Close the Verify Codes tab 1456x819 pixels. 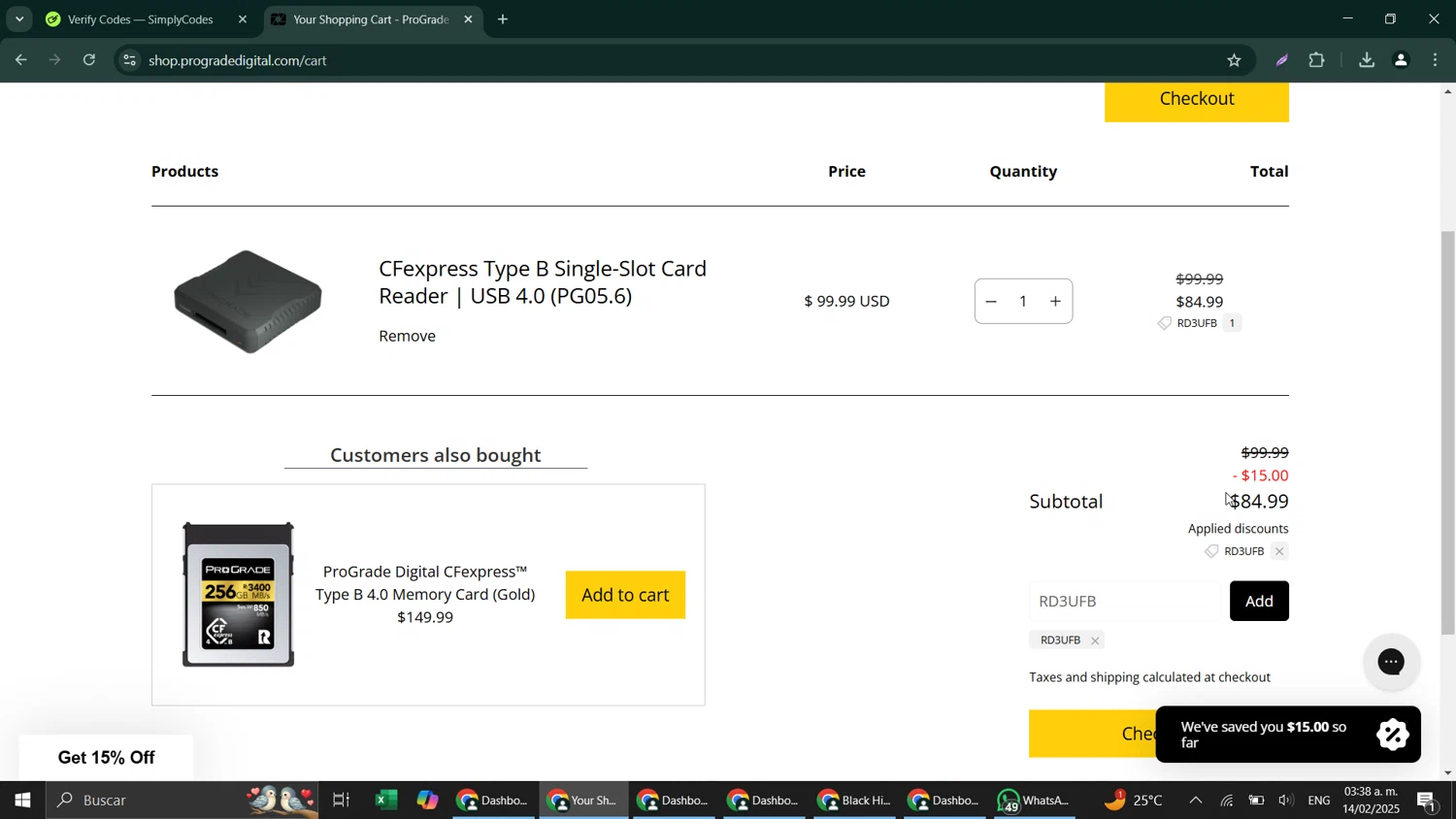tap(243, 19)
